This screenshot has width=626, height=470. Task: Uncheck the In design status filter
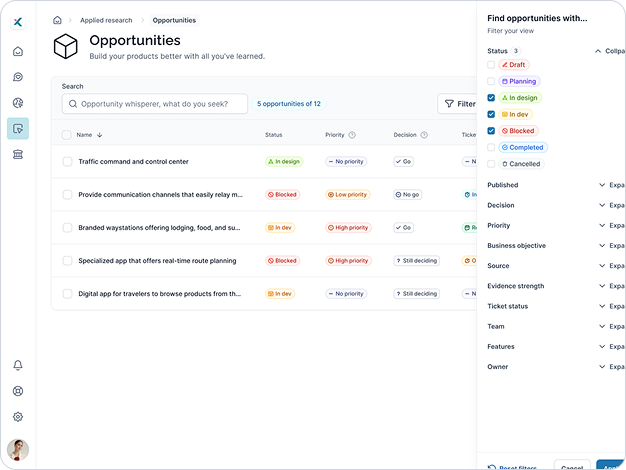coord(491,98)
